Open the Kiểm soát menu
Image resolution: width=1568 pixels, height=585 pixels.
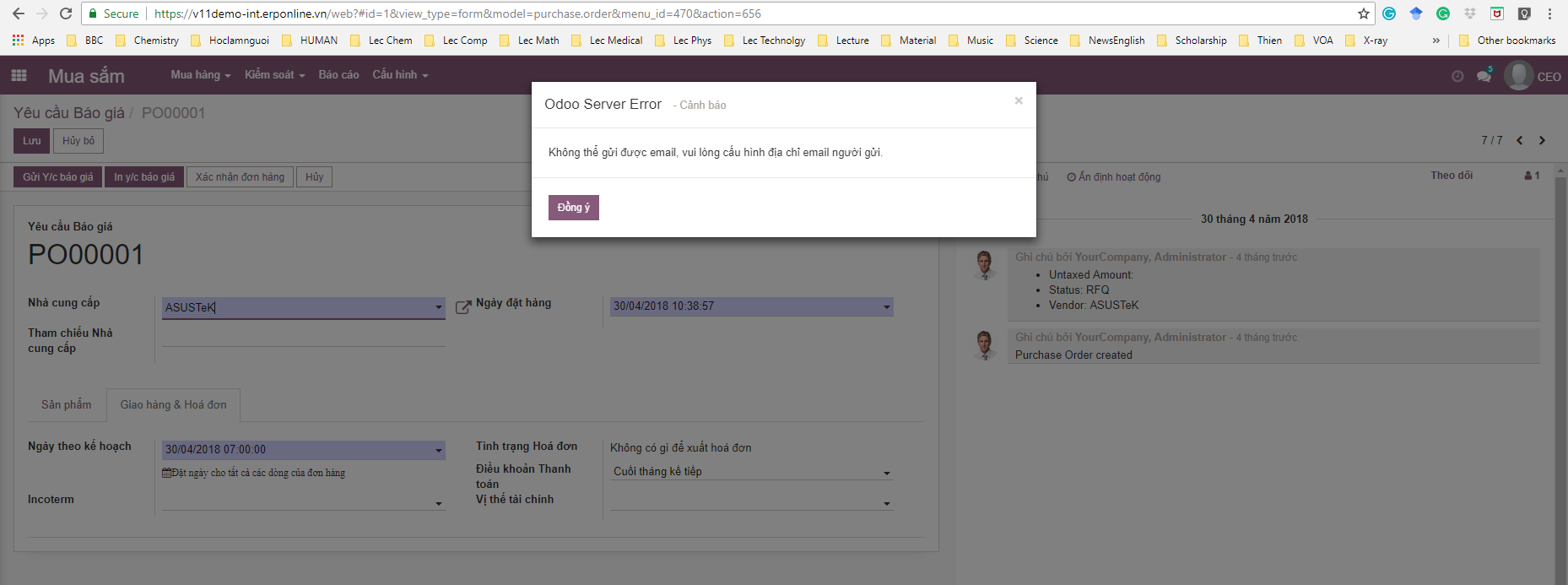[275, 75]
